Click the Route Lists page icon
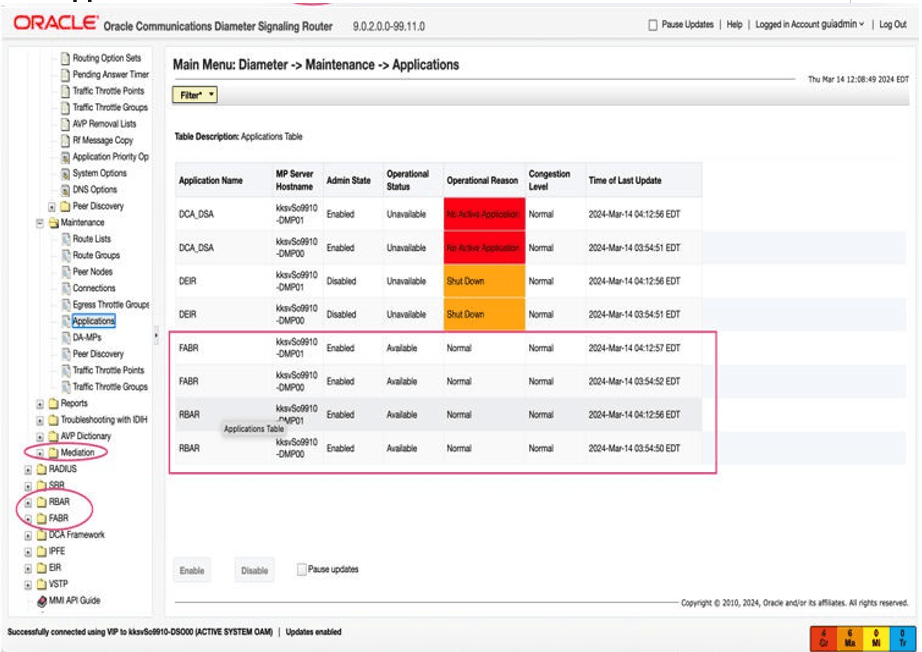This screenshot has height=652, width=922. [x=66, y=239]
